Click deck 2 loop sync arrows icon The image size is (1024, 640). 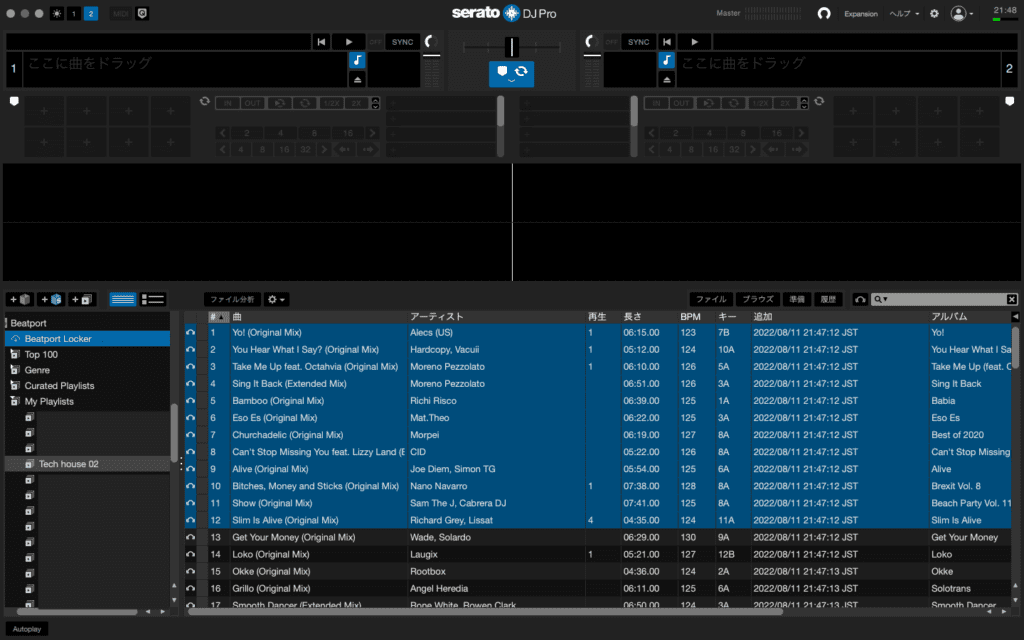click(x=819, y=102)
